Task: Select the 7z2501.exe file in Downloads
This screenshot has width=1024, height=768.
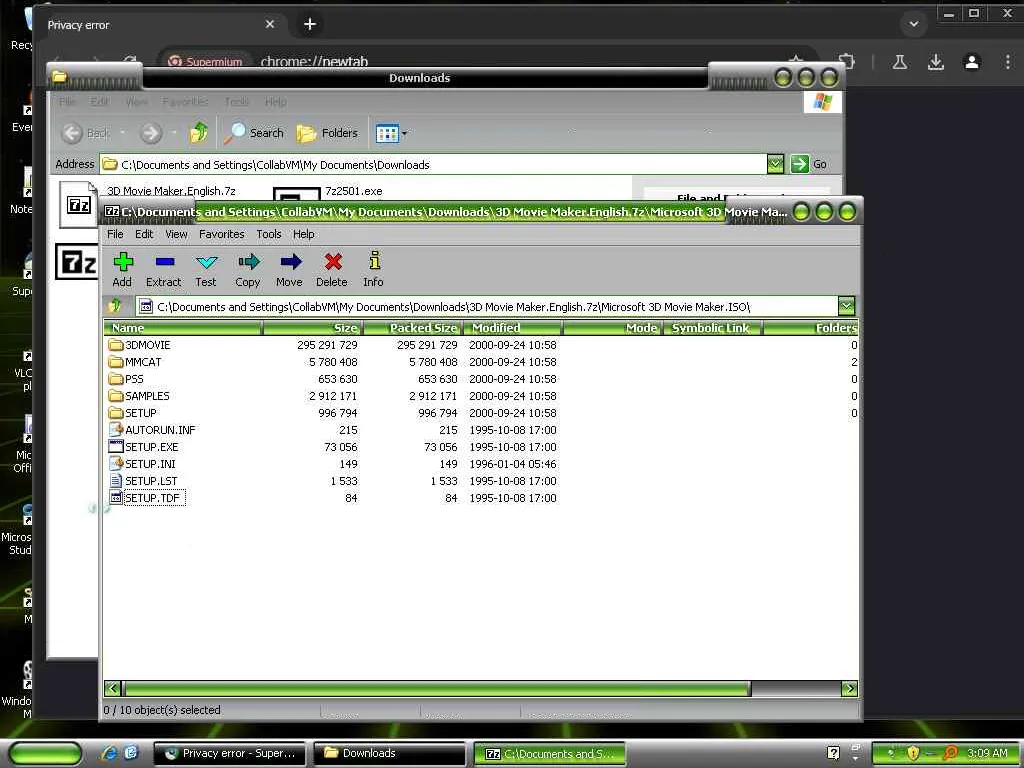Action: click(x=353, y=191)
